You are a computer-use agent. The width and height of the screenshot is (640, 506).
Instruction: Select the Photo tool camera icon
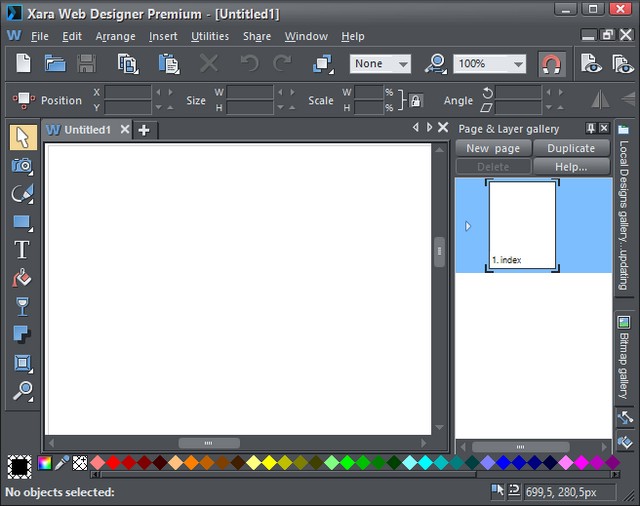pos(22,165)
